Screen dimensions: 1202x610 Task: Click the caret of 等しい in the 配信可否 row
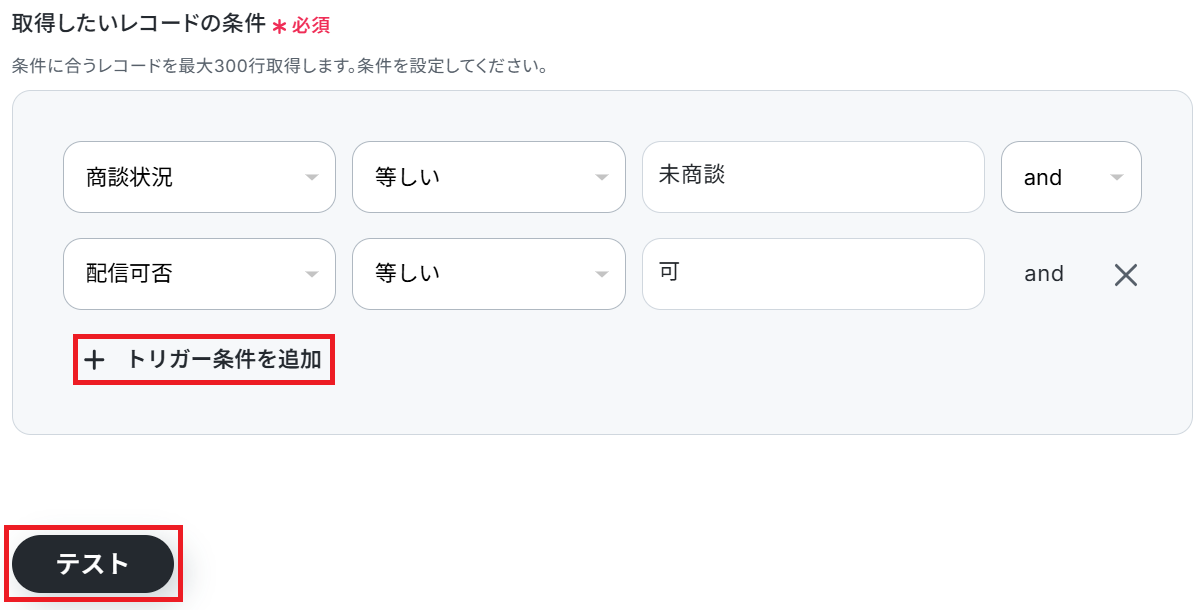[x=601, y=274]
